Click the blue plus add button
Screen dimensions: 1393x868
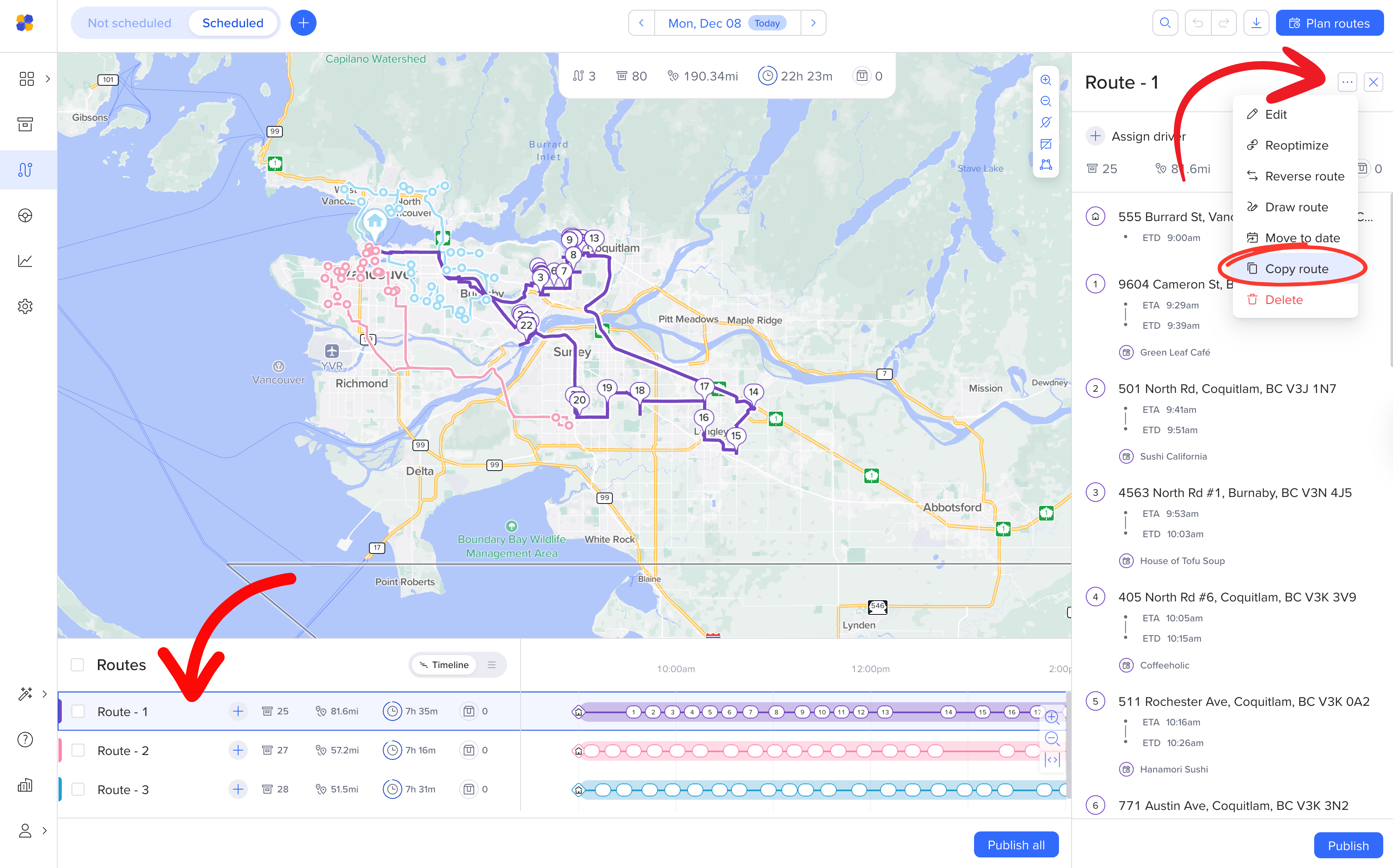tap(303, 23)
